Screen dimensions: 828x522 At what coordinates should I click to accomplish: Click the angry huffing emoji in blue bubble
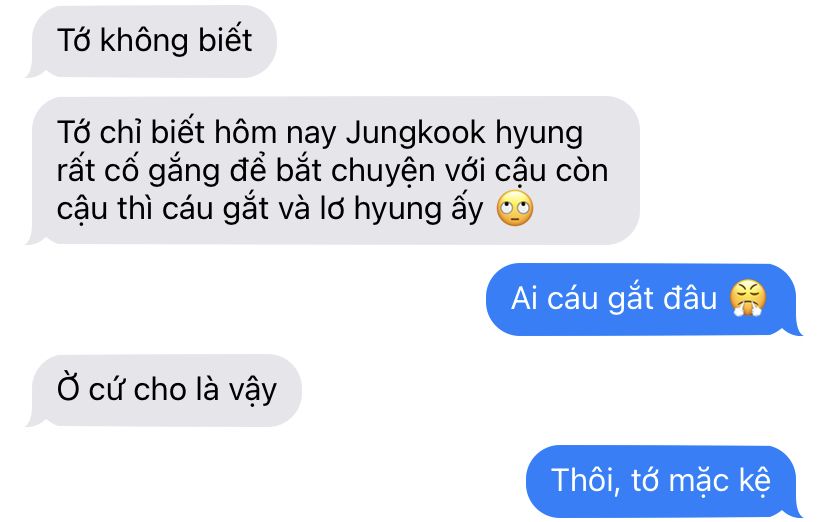click(748, 298)
